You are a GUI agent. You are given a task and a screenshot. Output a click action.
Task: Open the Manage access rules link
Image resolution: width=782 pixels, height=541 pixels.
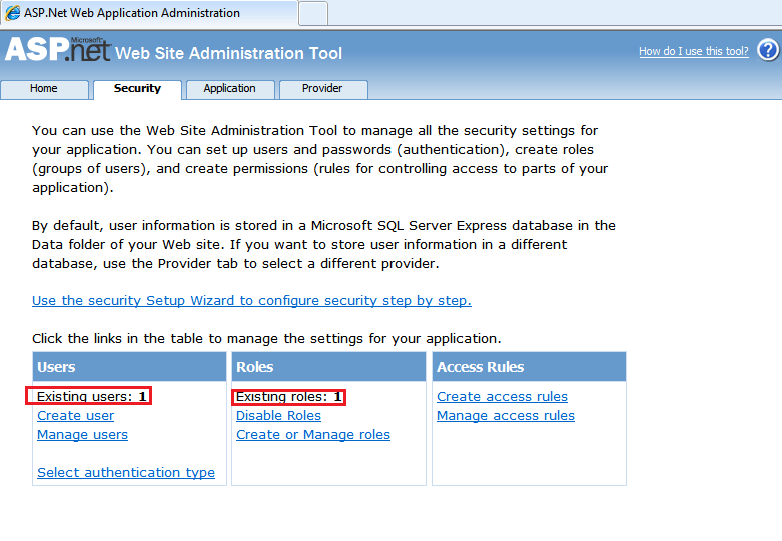[506, 416]
